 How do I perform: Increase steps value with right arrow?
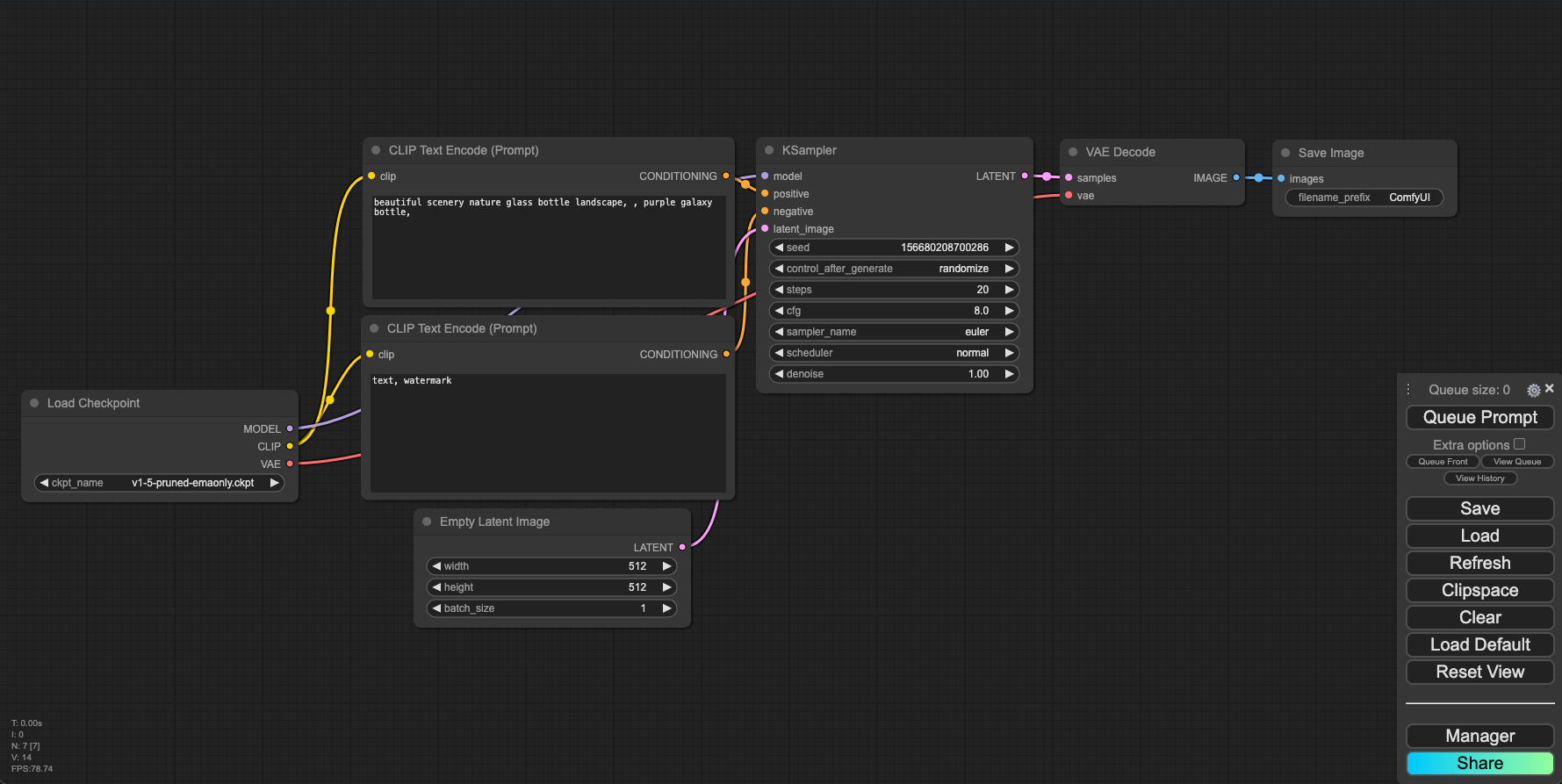pyautogui.click(x=1009, y=290)
